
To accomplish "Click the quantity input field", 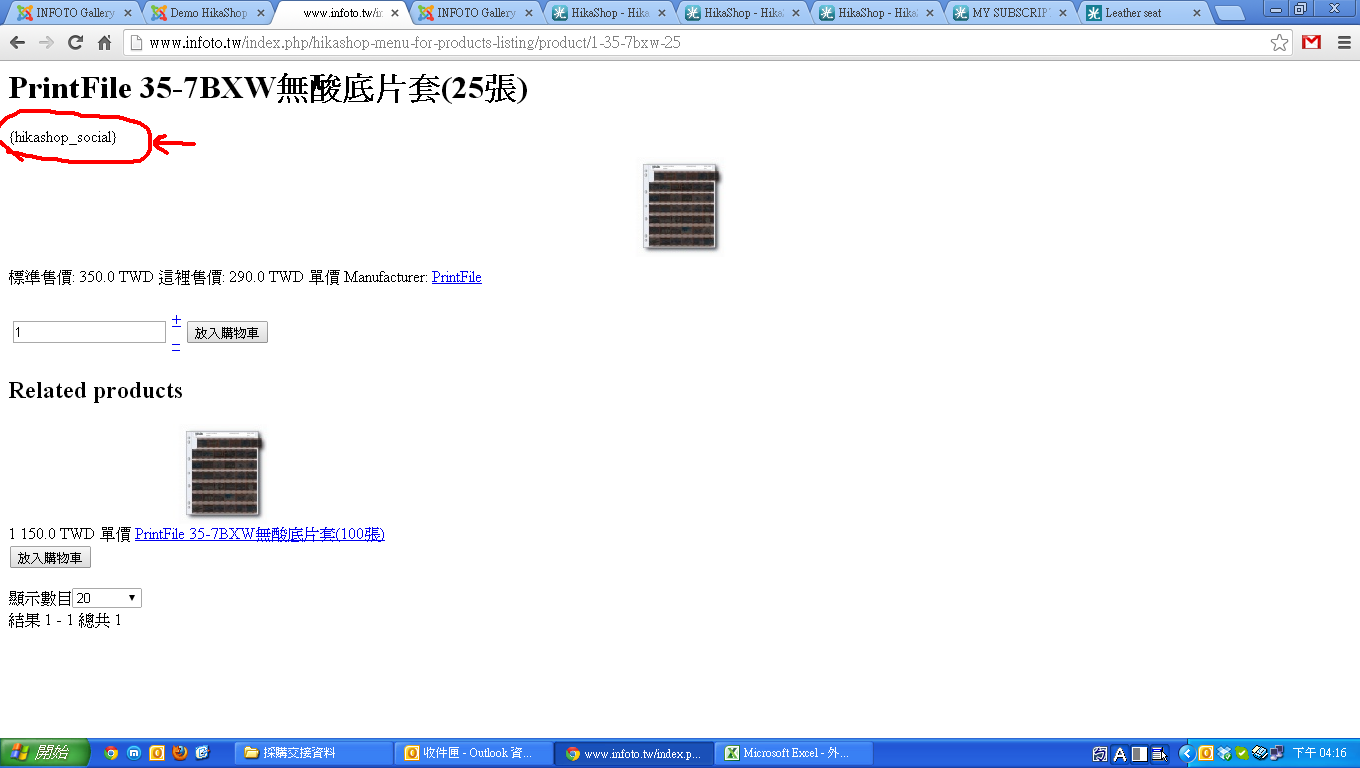I will coord(89,332).
